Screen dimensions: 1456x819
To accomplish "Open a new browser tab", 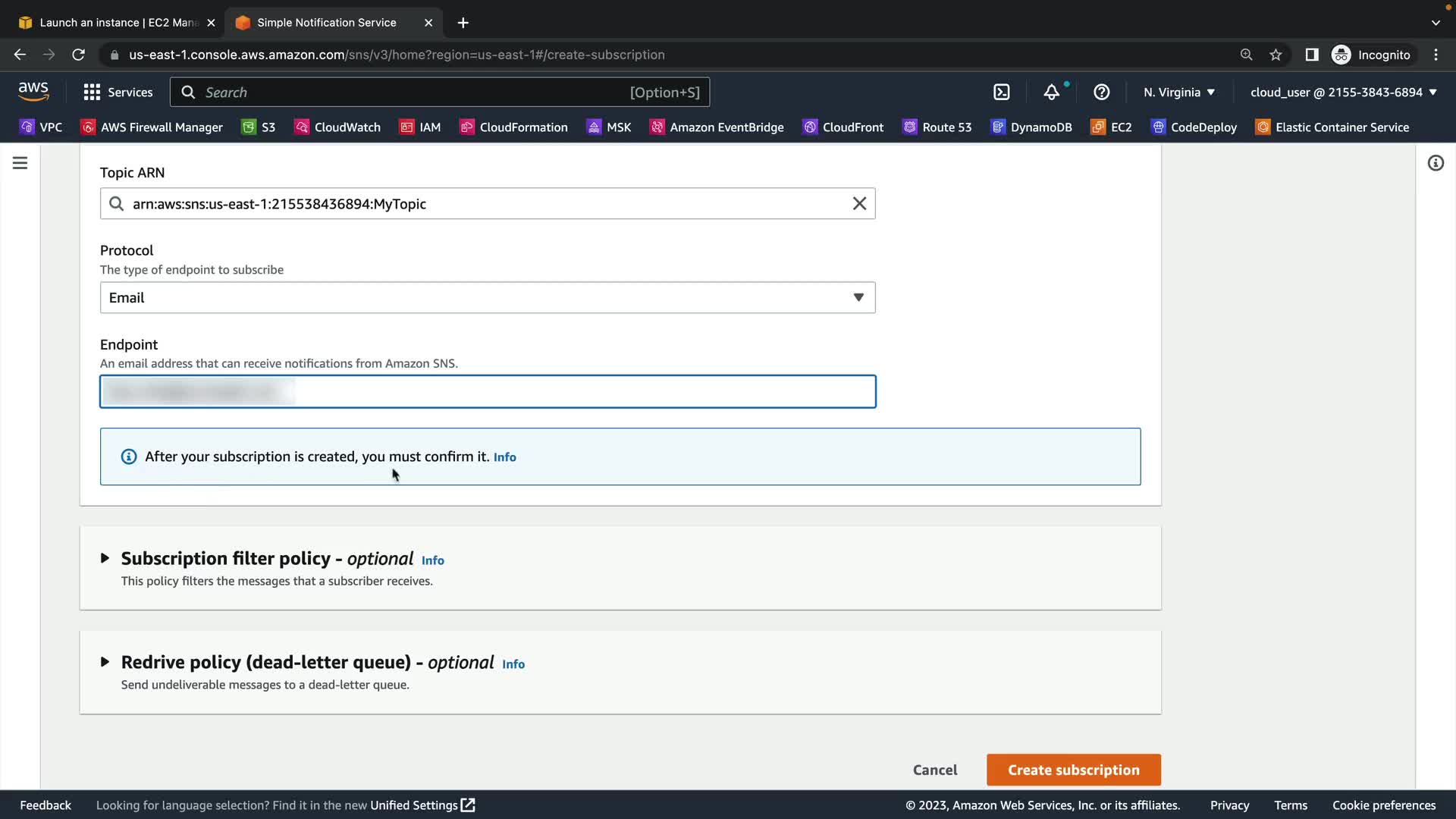I will [463, 23].
